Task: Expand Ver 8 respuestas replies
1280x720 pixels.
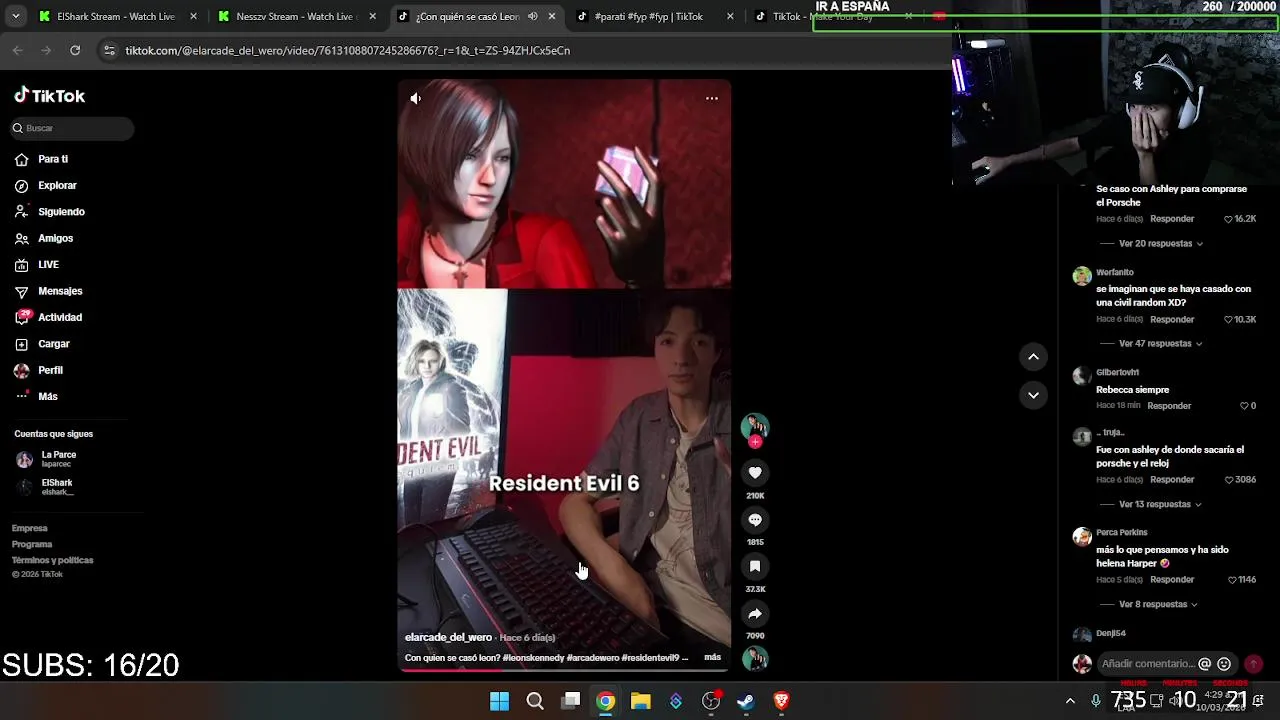Action: pyautogui.click(x=1158, y=605)
